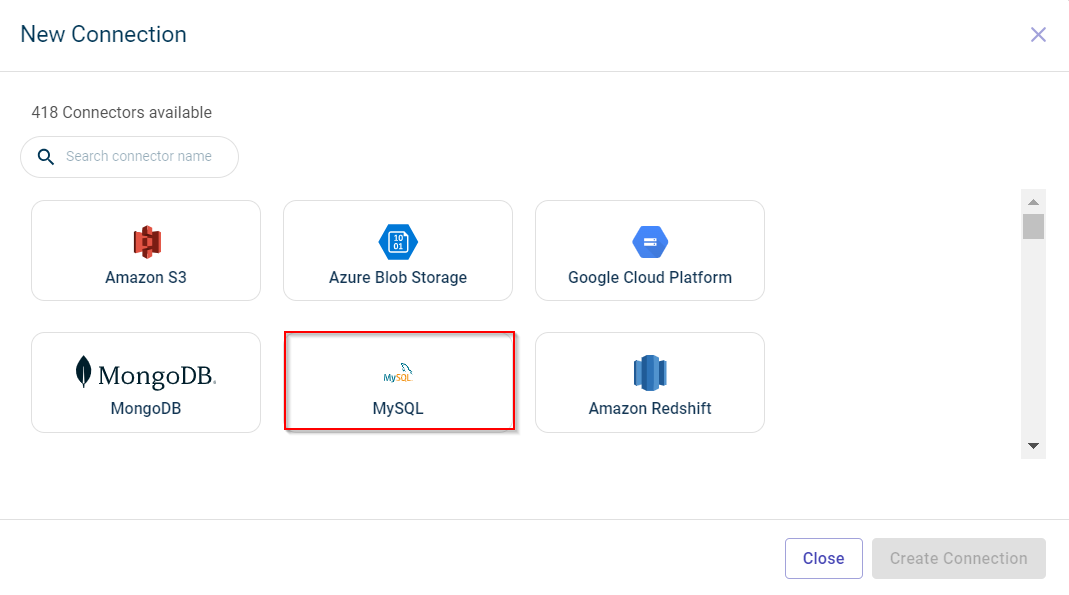Click the magnifying glass search icon

click(45, 157)
